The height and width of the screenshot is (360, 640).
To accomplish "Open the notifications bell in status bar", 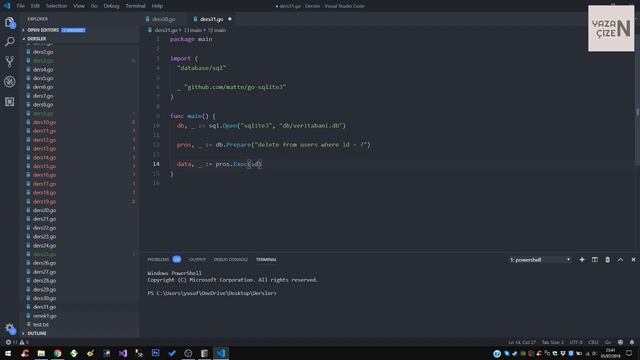I will (x=632, y=342).
